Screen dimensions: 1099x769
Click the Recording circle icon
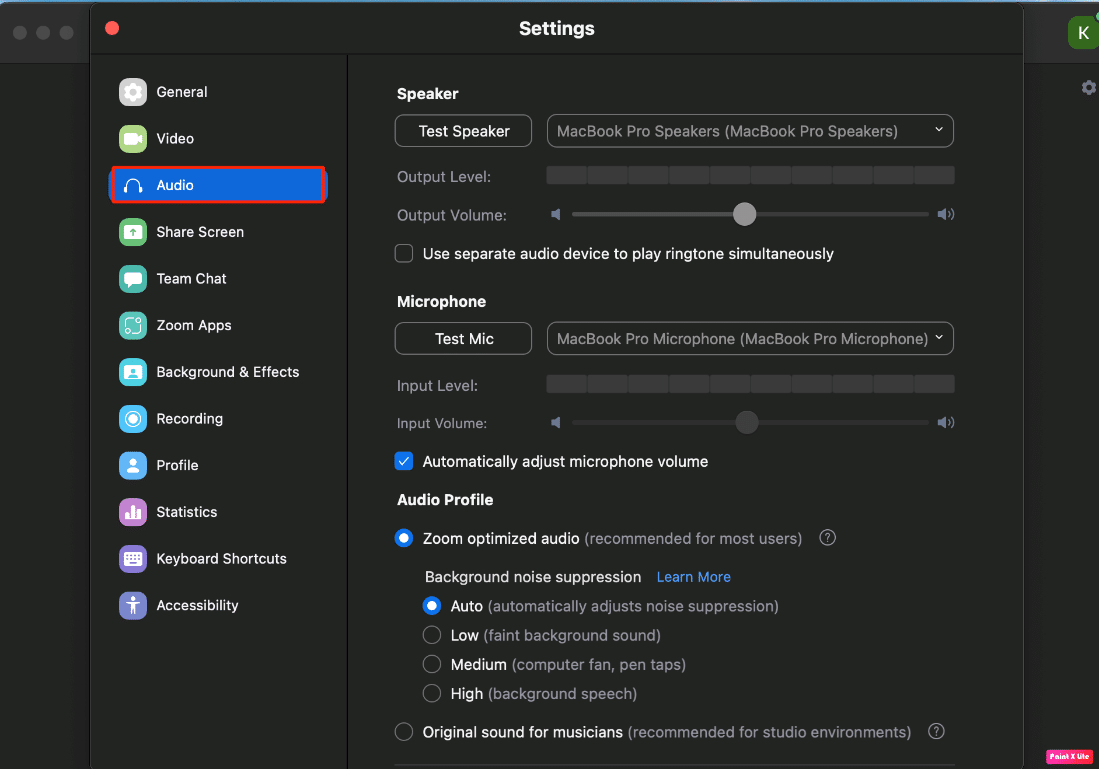[x=132, y=419]
